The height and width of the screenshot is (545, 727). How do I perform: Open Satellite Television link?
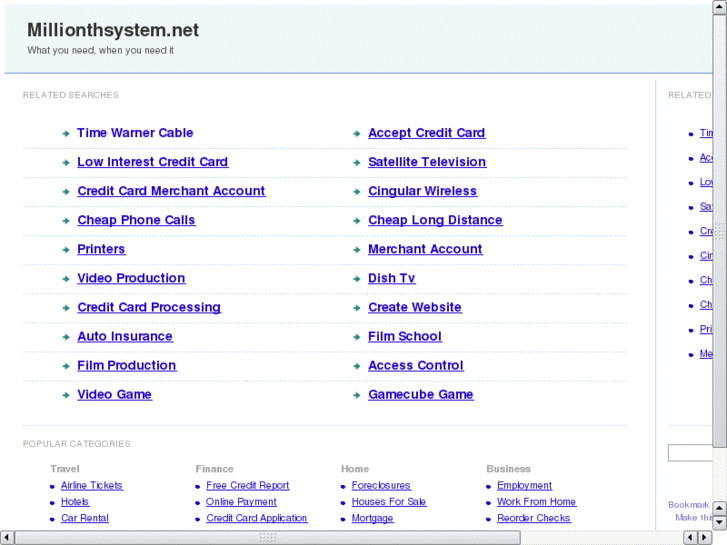click(x=427, y=162)
